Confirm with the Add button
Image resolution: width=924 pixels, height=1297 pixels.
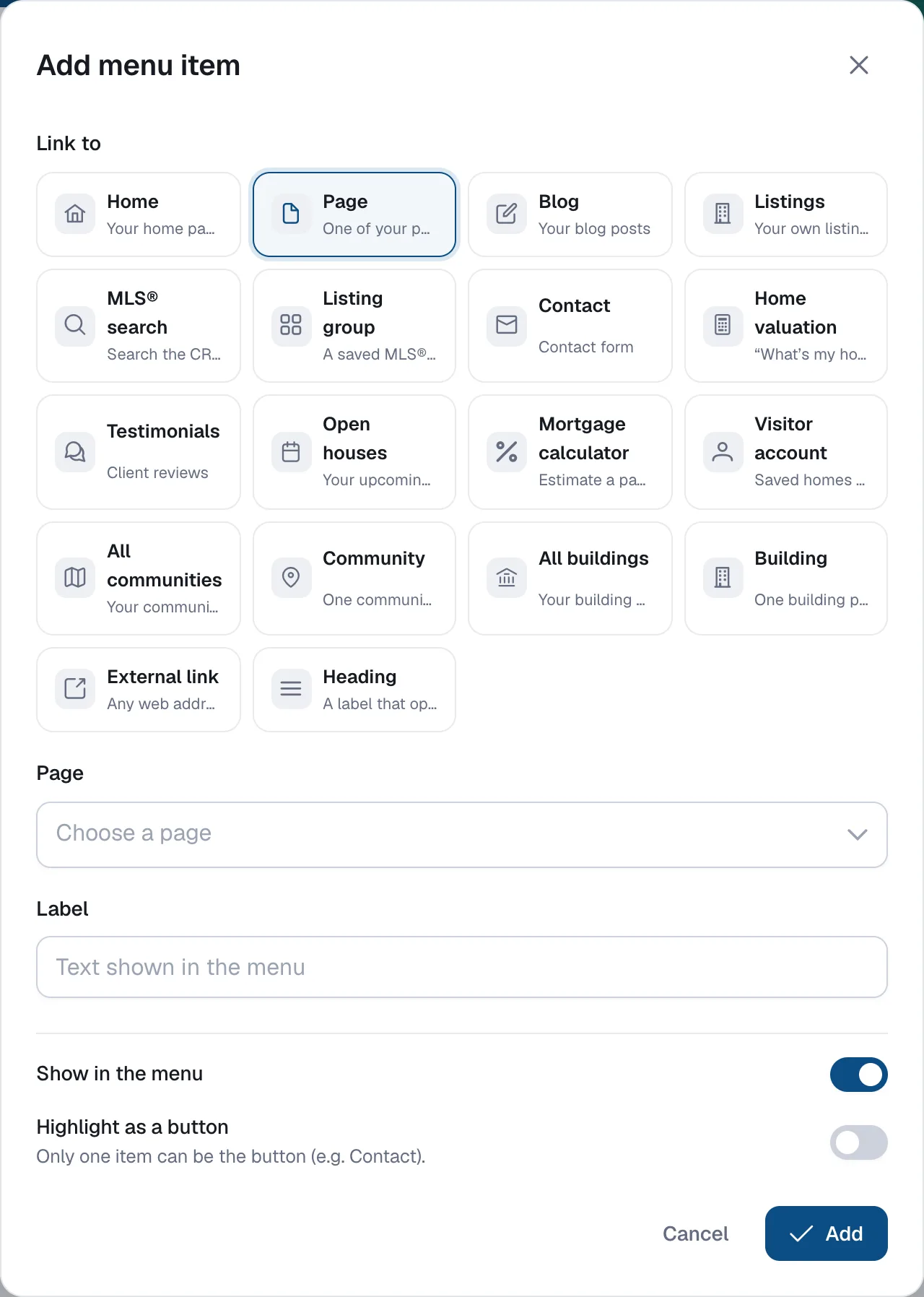click(827, 1233)
